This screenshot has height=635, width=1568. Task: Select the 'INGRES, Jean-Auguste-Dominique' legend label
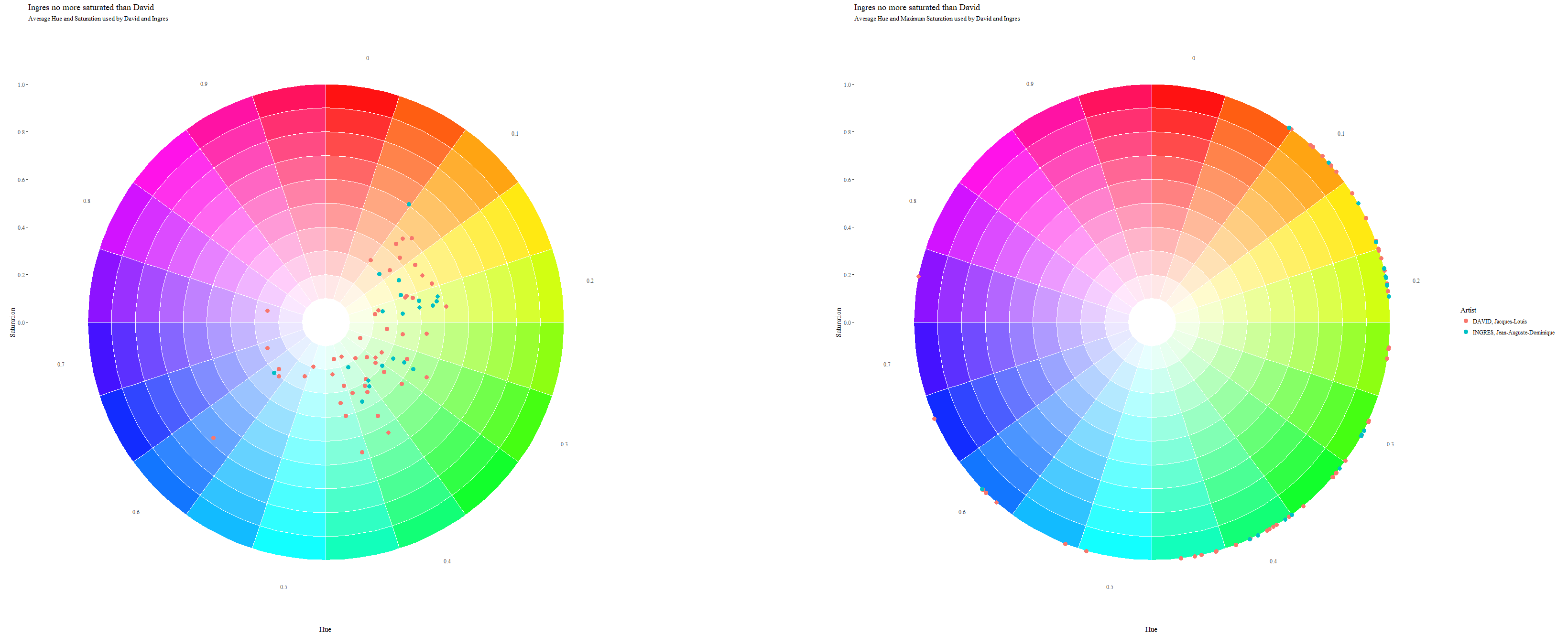[1513, 333]
